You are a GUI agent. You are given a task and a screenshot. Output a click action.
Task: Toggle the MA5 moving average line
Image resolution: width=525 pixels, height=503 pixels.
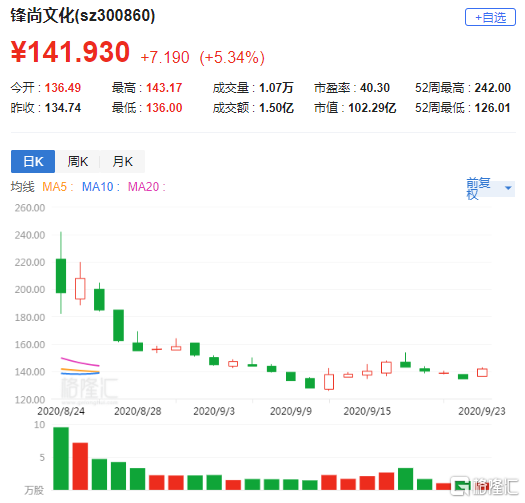click(x=57, y=187)
